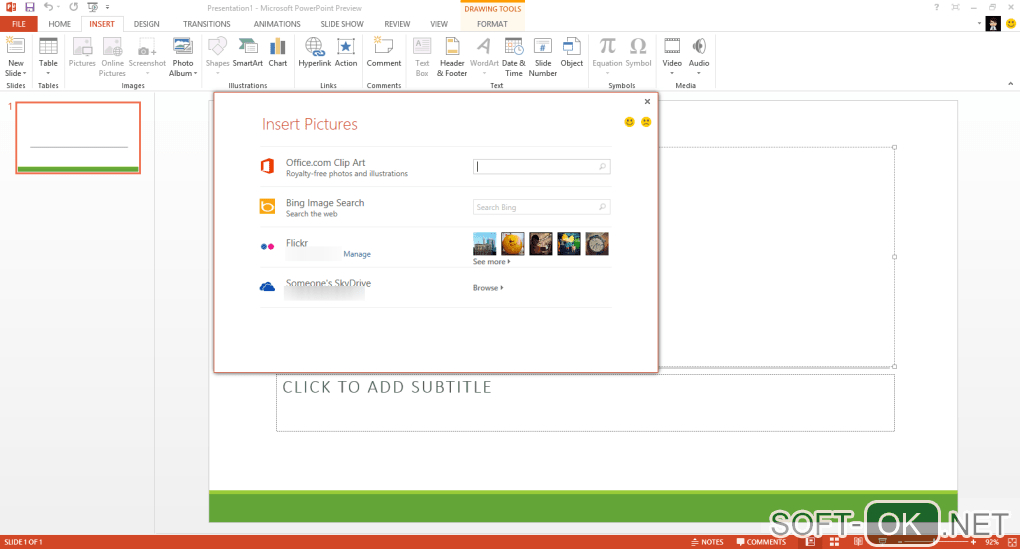
Task: Click Fit slide to window icon
Action: pyautogui.click(x=1012, y=542)
